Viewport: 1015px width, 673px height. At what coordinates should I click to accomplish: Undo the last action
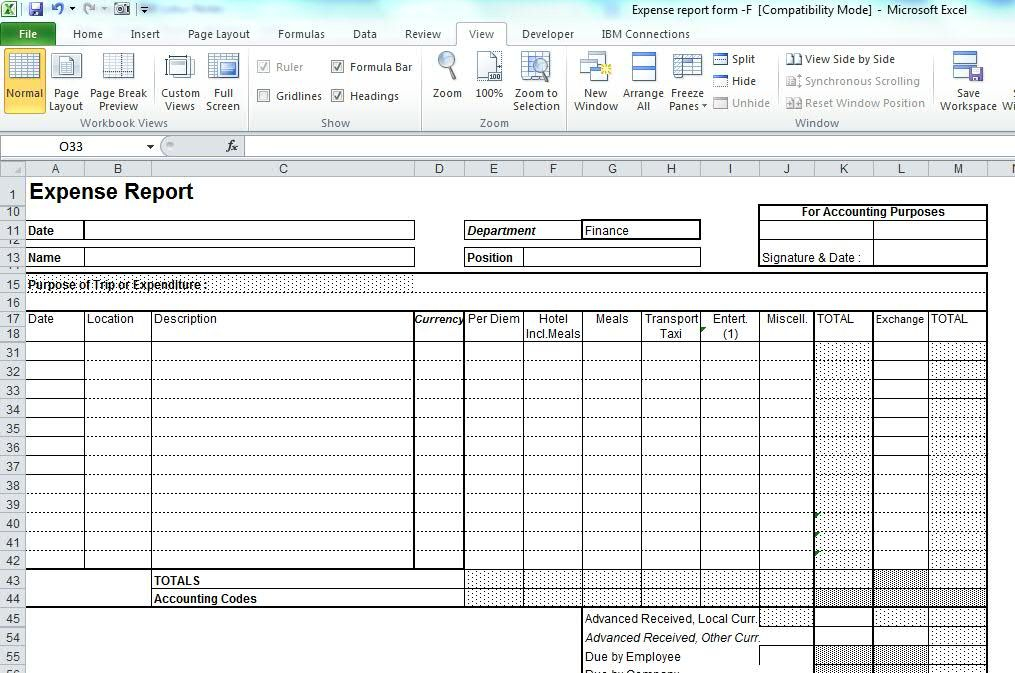(x=58, y=9)
